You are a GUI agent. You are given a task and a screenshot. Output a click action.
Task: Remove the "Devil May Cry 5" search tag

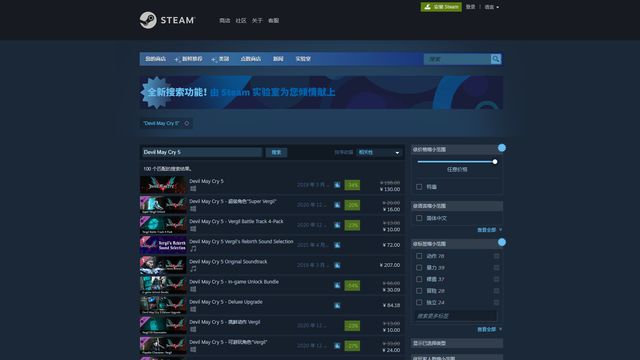tap(187, 123)
